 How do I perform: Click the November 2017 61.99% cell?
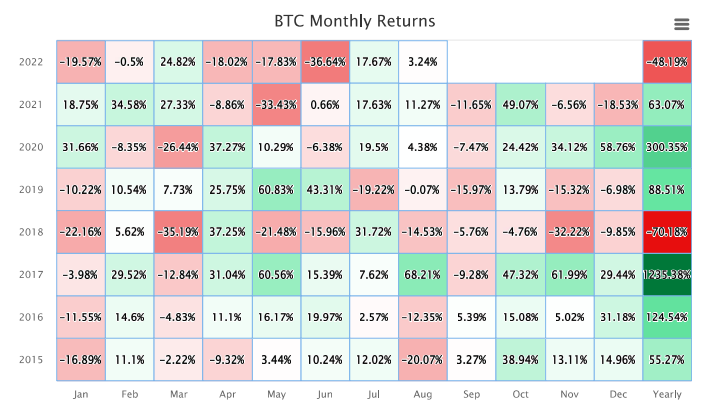click(570, 275)
